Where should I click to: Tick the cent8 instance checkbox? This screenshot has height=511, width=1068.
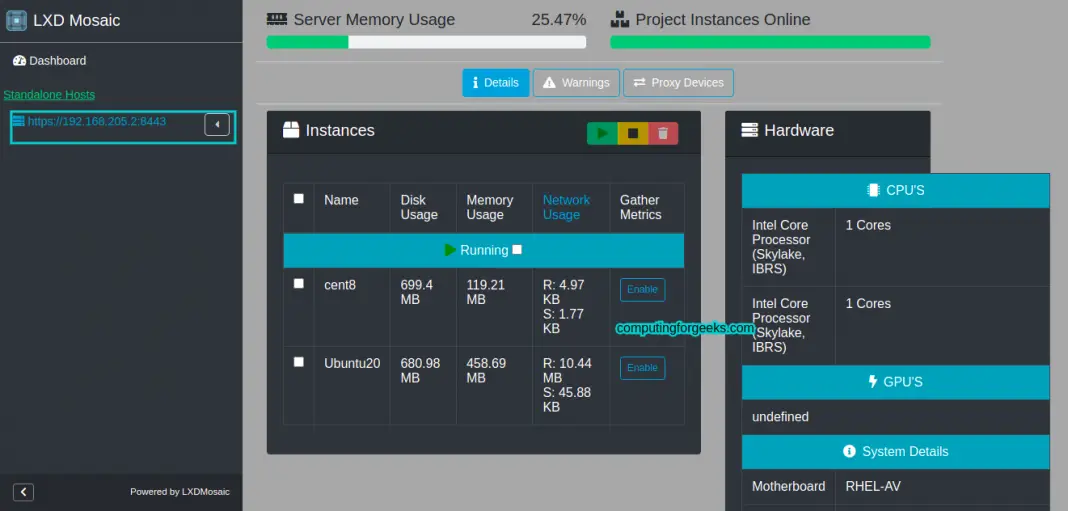point(298,284)
